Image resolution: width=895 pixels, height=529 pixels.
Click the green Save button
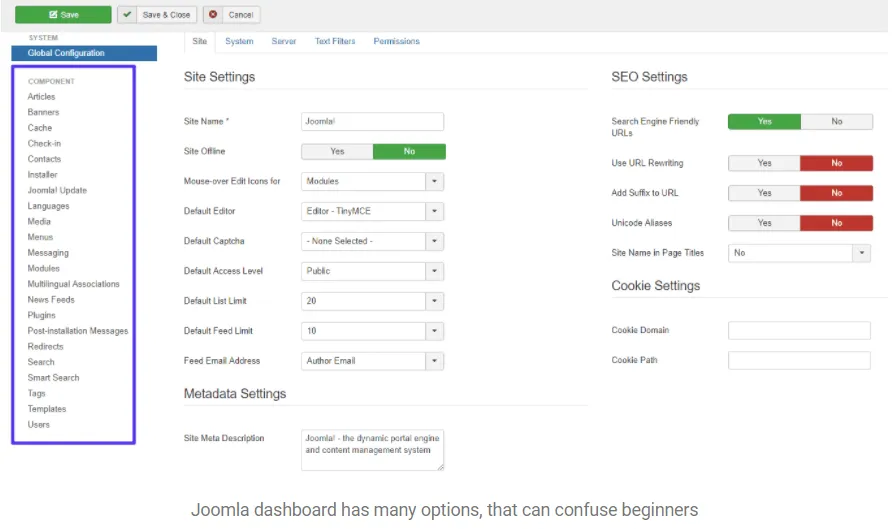click(63, 15)
